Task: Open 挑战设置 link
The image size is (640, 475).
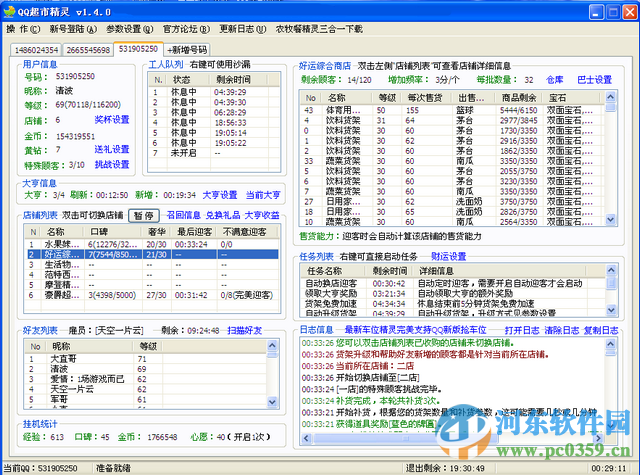Action: pyautogui.click(x=112, y=164)
